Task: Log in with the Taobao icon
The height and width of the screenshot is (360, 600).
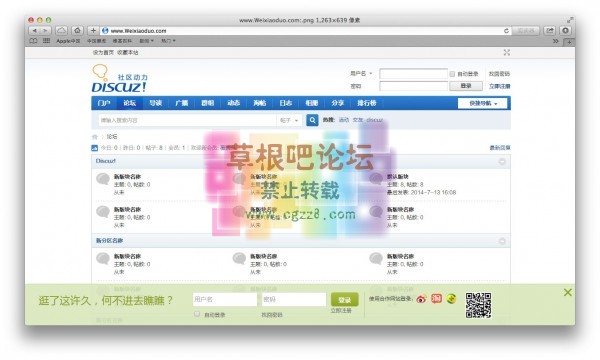Action: pyautogui.click(x=436, y=298)
